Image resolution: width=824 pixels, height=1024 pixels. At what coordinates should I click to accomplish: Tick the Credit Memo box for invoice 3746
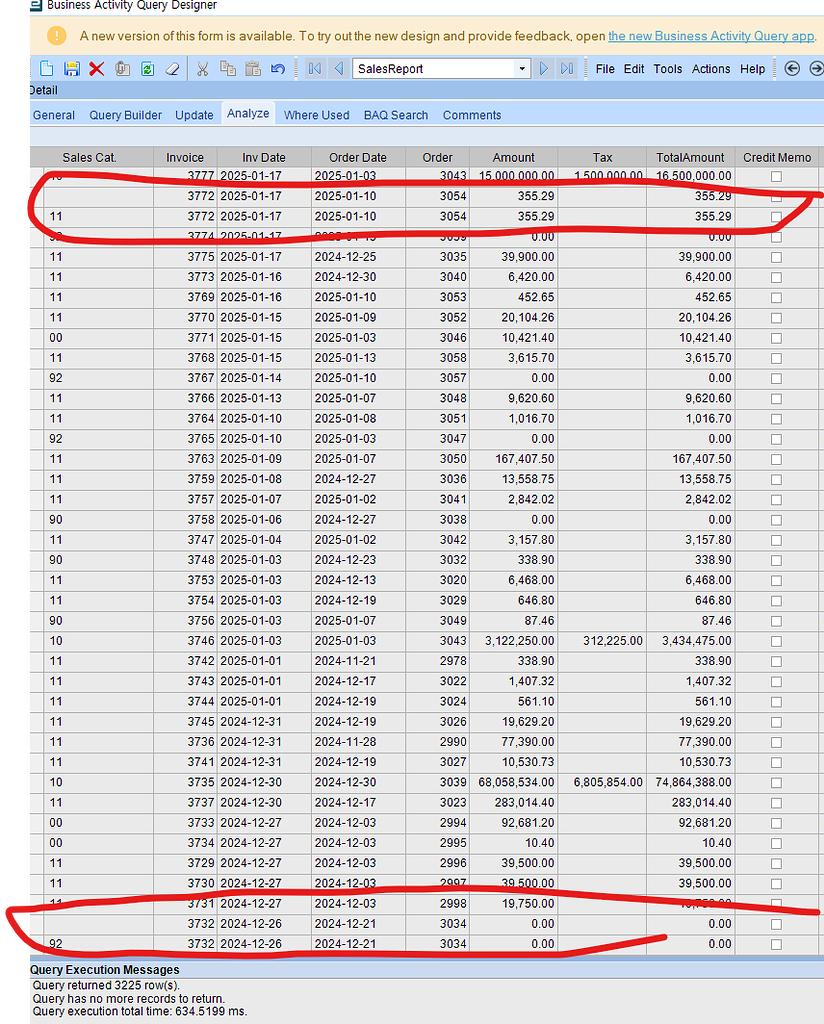click(x=778, y=641)
